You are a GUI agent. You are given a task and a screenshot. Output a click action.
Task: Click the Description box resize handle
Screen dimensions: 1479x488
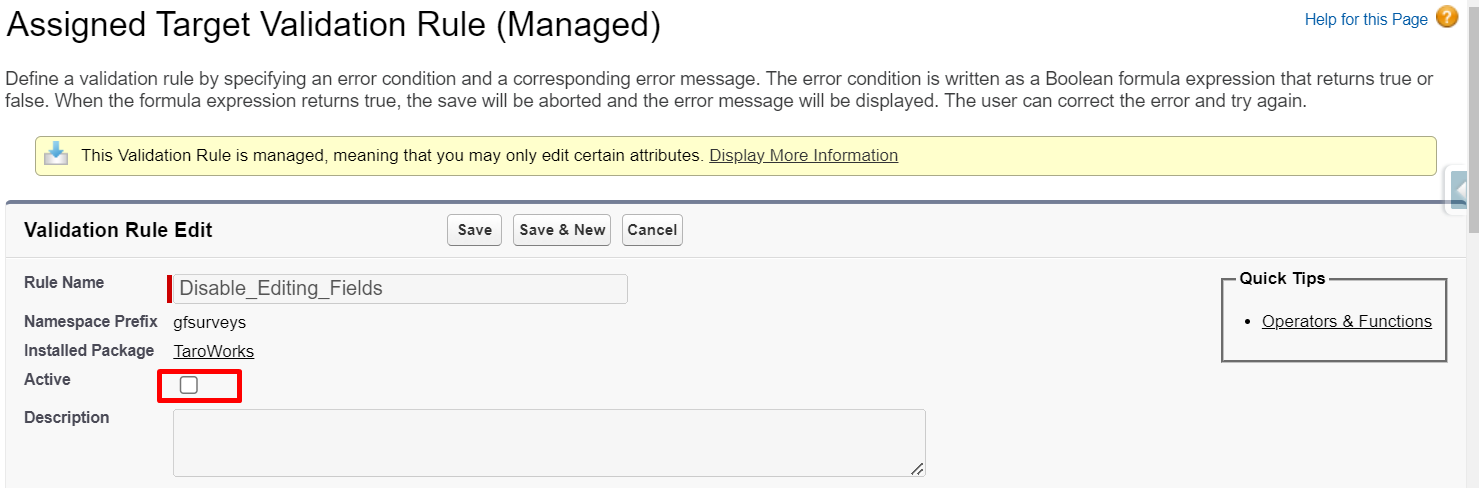(x=917, y=468)
